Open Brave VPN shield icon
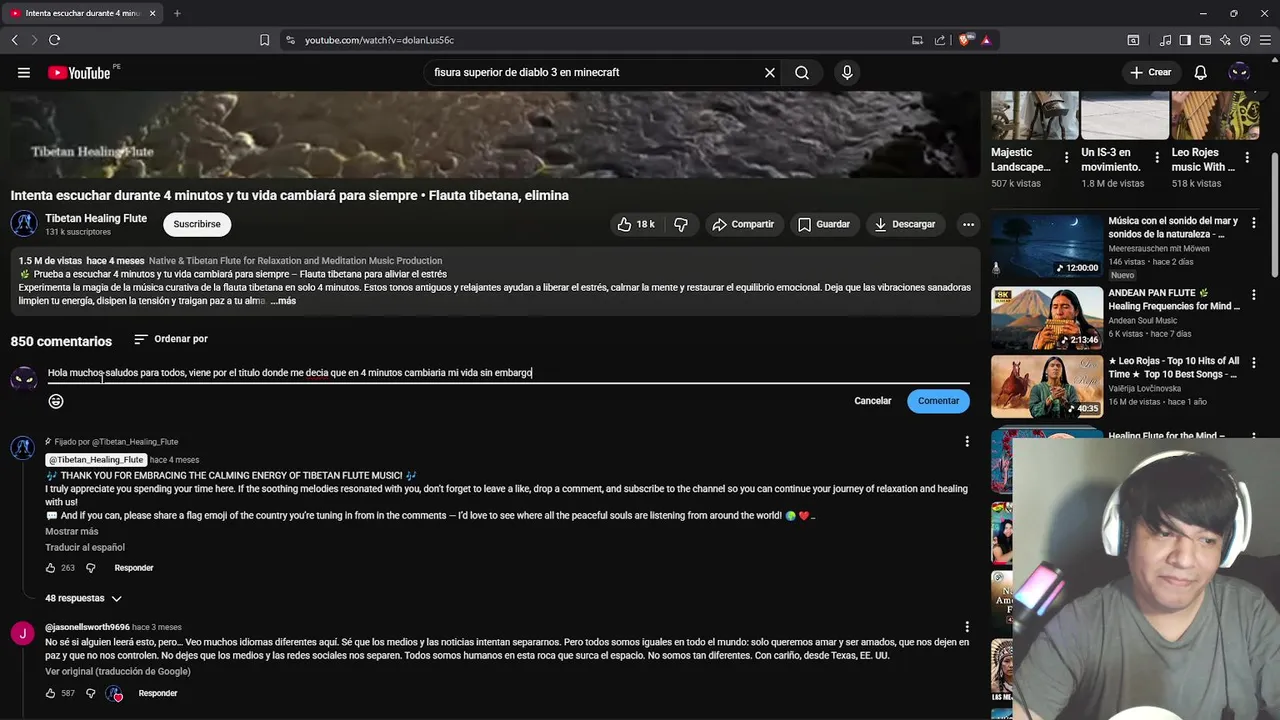1280x720 pixels. 1245,40
